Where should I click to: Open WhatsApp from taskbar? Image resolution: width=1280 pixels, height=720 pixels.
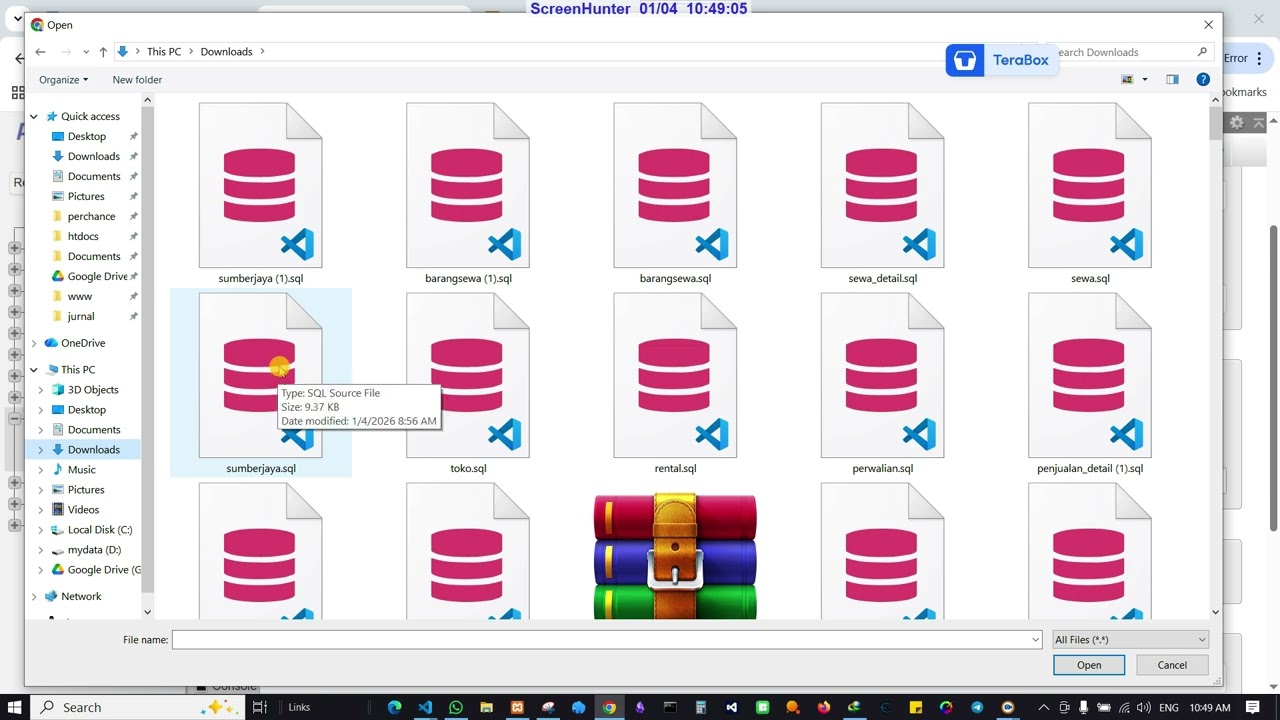pyautogui.click(x=456, y=707)
